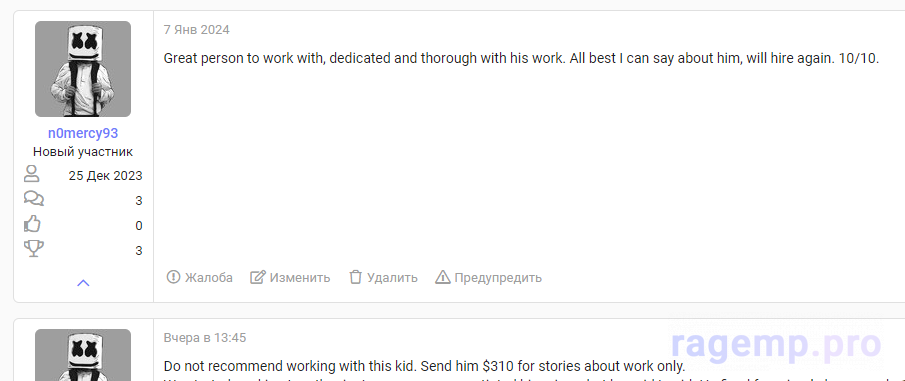Click the messages speech bubbles icon

click(x=33, y=199)
